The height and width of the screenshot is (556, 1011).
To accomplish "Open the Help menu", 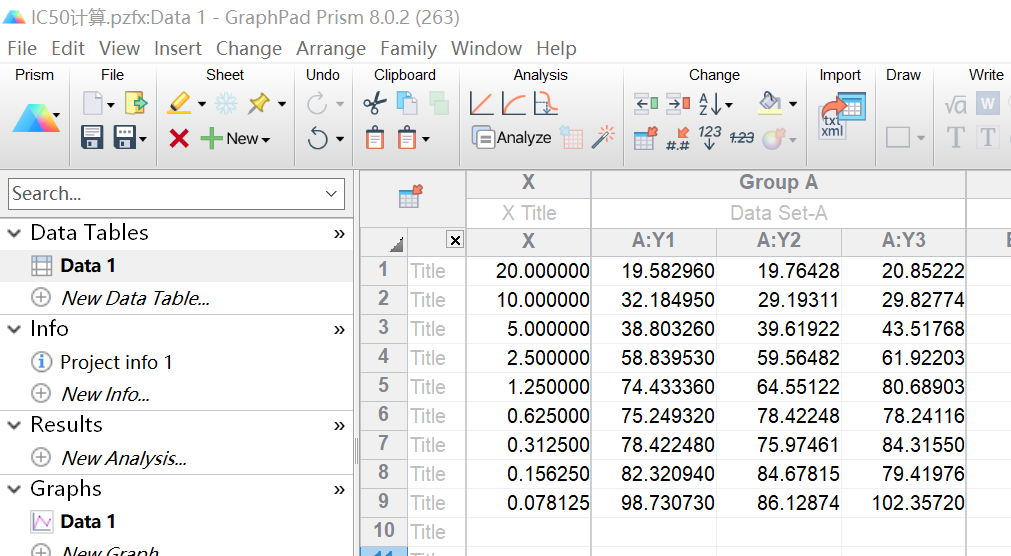I will 556,48.
